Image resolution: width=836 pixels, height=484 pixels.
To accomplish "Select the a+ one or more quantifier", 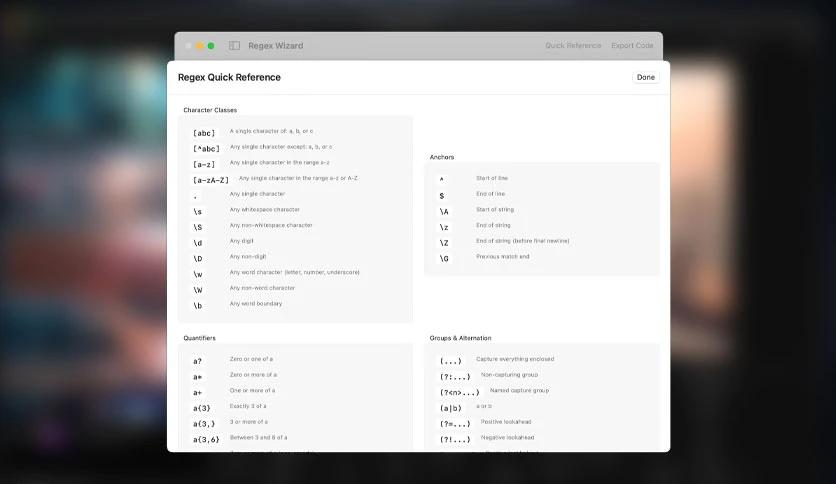I will click(x=198, y=393).
